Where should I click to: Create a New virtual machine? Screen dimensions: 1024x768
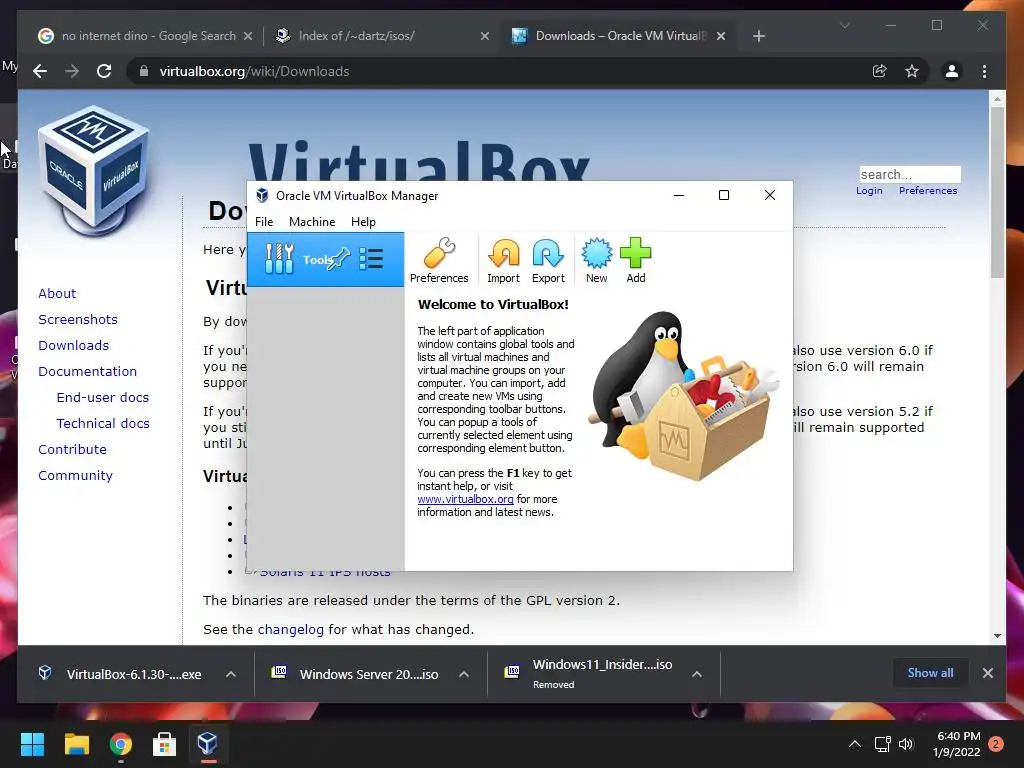pyautogui.click(x=596, y=261)
